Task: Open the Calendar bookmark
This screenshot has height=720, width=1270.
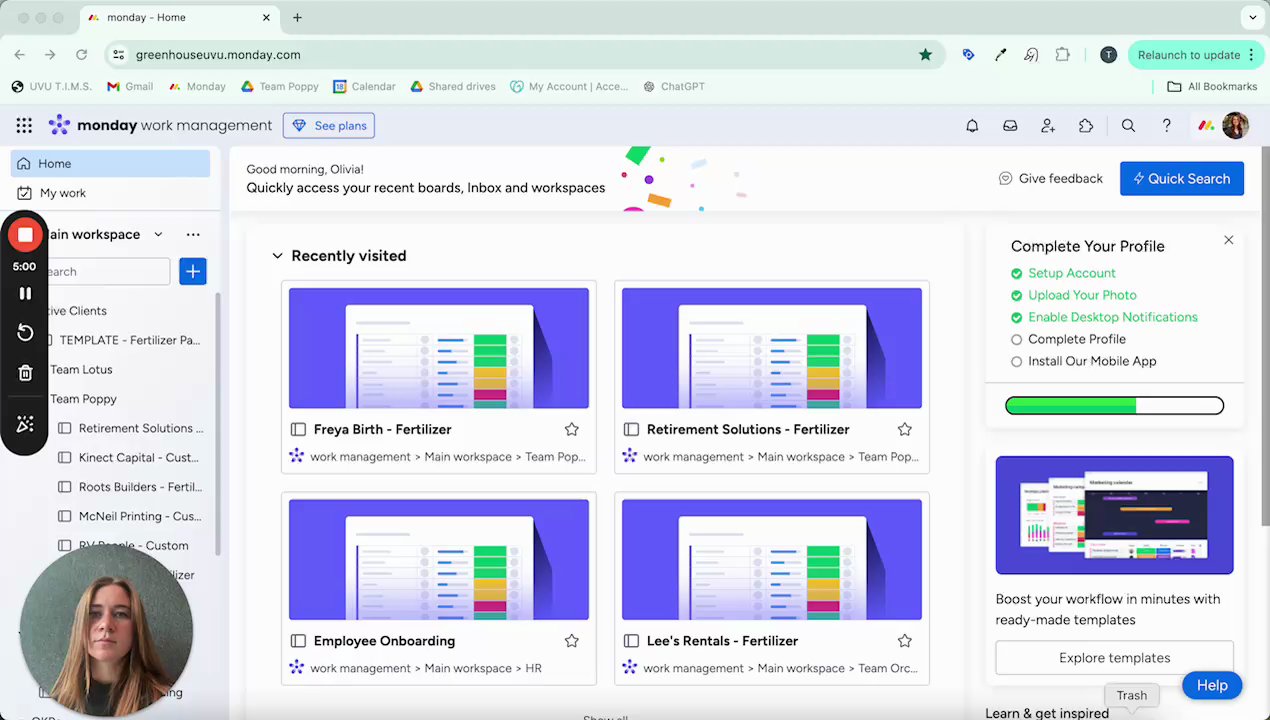Action: pyautogui.click(x=365, y=87)
